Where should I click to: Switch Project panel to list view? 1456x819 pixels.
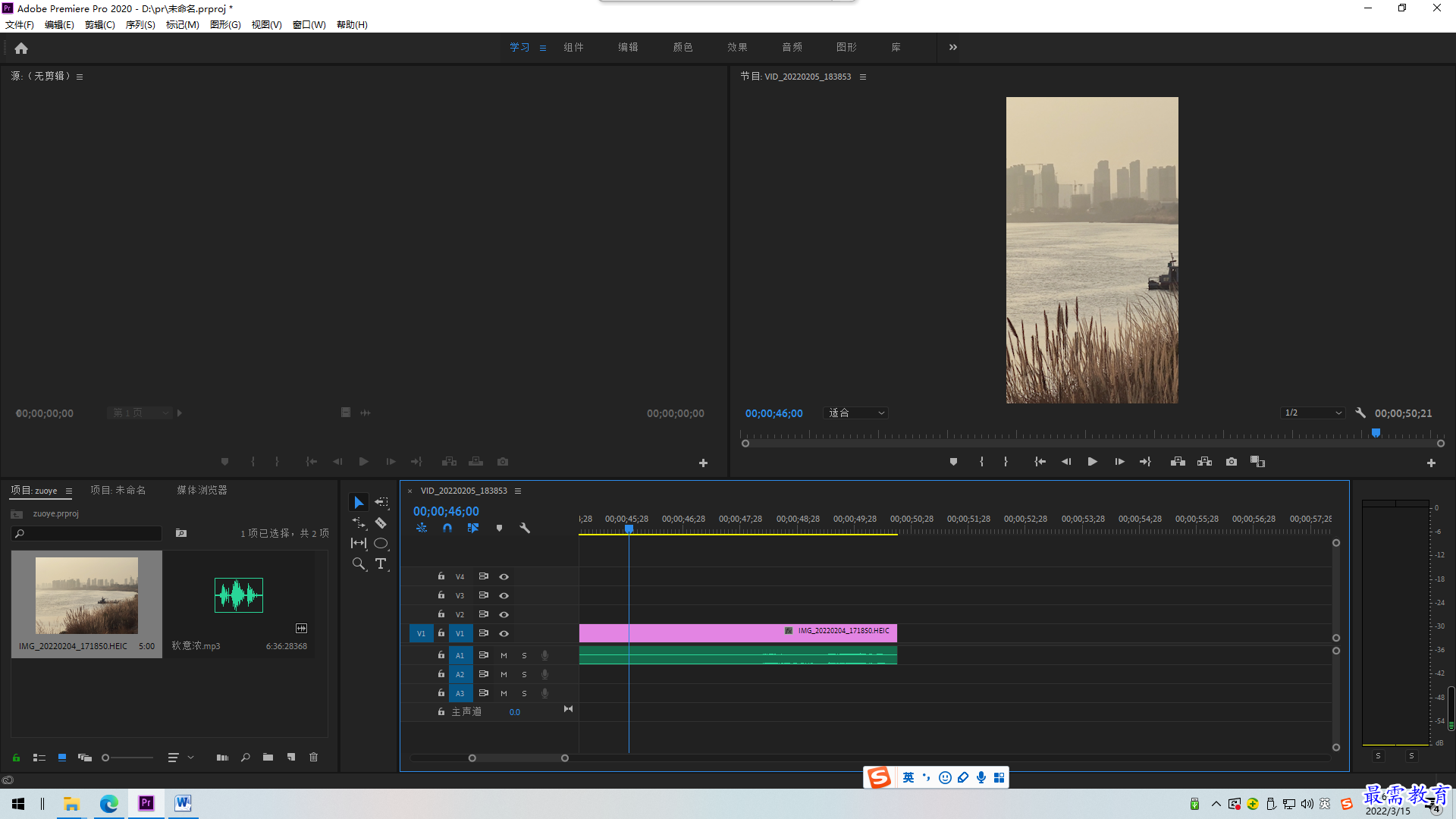point(39,757)
